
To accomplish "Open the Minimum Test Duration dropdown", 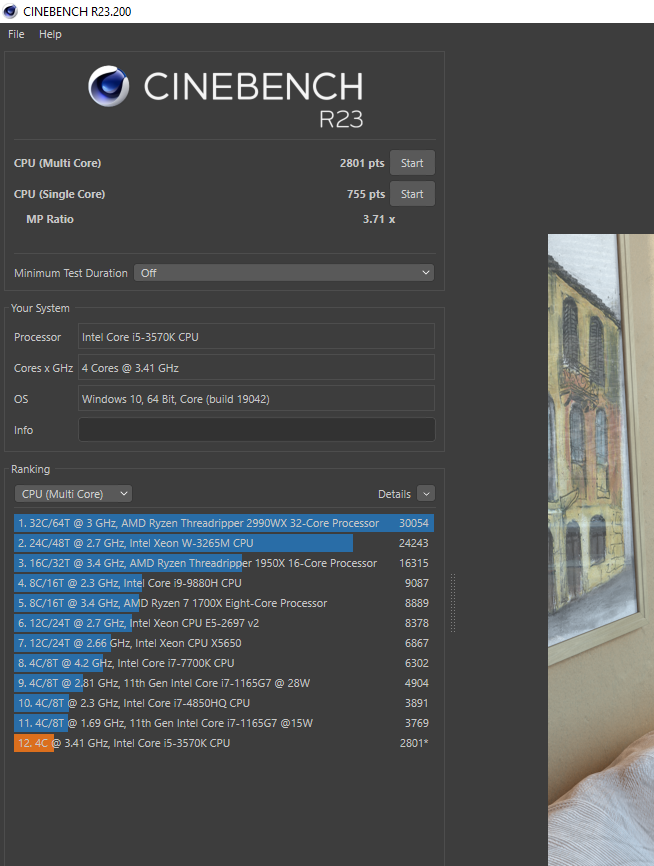I will [284, 273].
